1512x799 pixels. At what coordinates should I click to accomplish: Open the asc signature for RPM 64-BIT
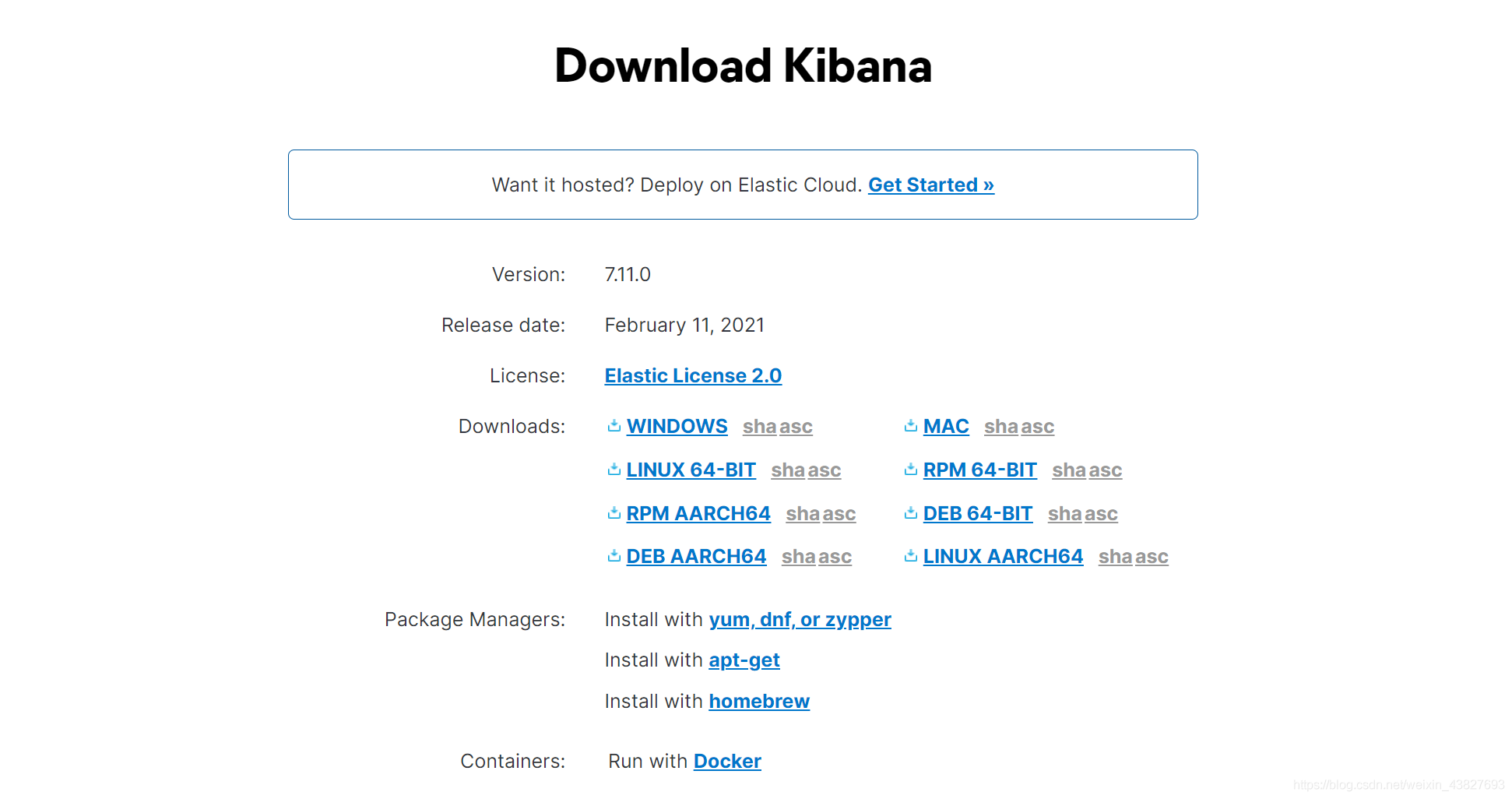[1106, 470]
